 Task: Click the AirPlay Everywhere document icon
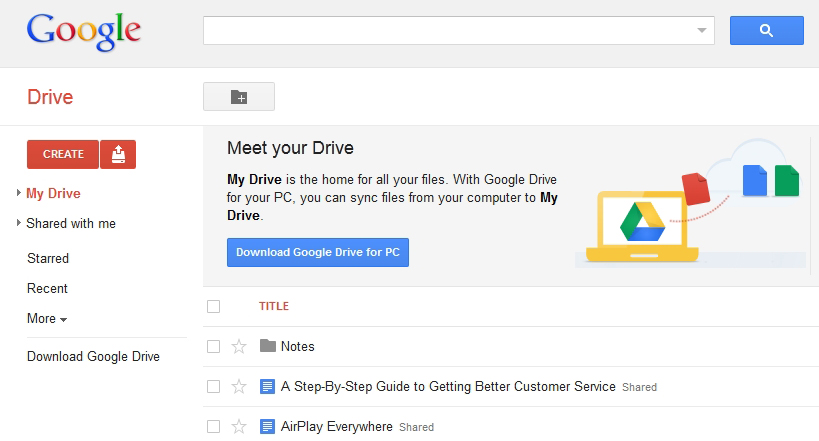click(x=267, y=426)
